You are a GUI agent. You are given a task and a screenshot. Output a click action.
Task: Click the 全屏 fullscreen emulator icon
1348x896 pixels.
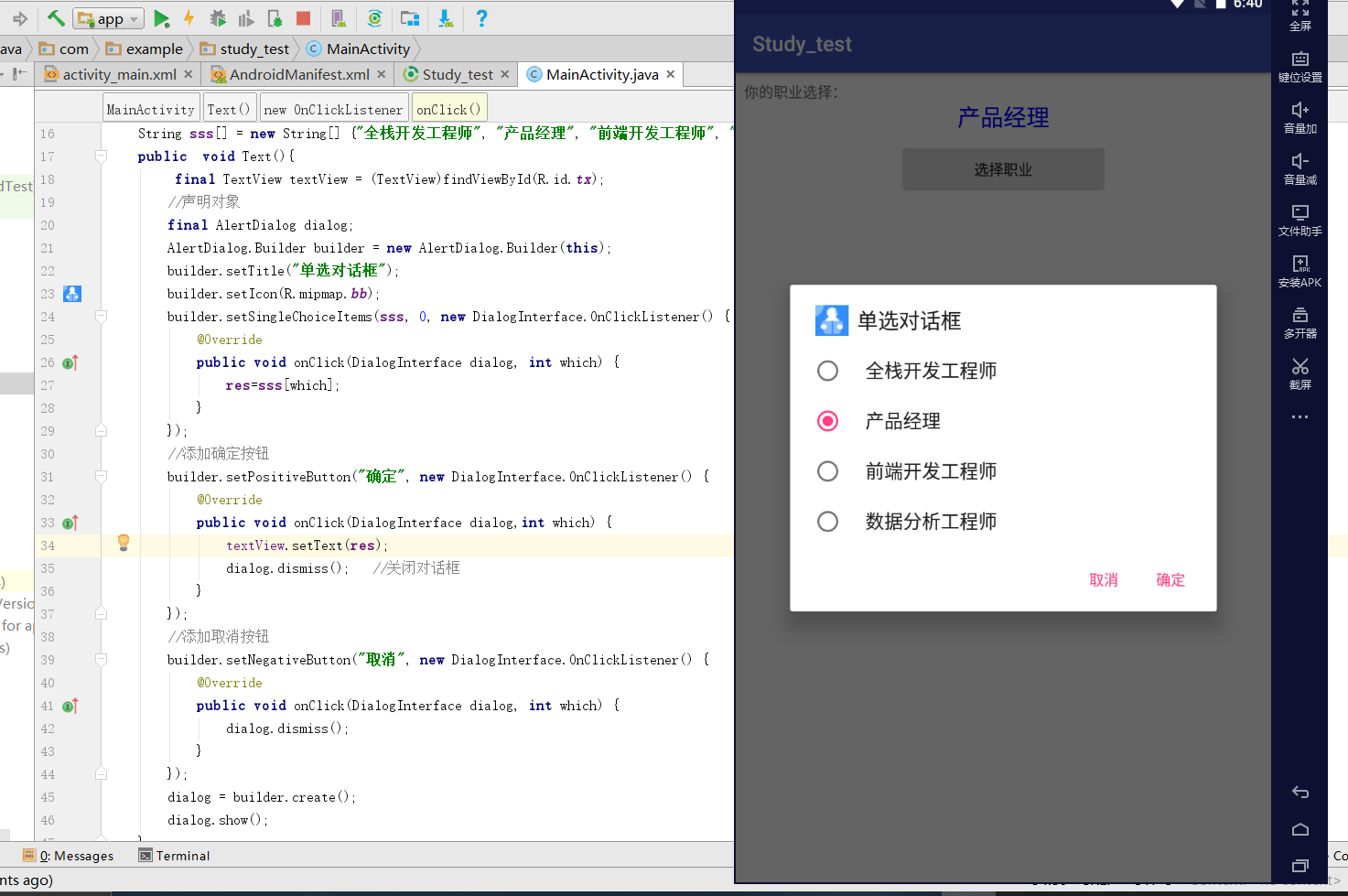pos(1300,16)
